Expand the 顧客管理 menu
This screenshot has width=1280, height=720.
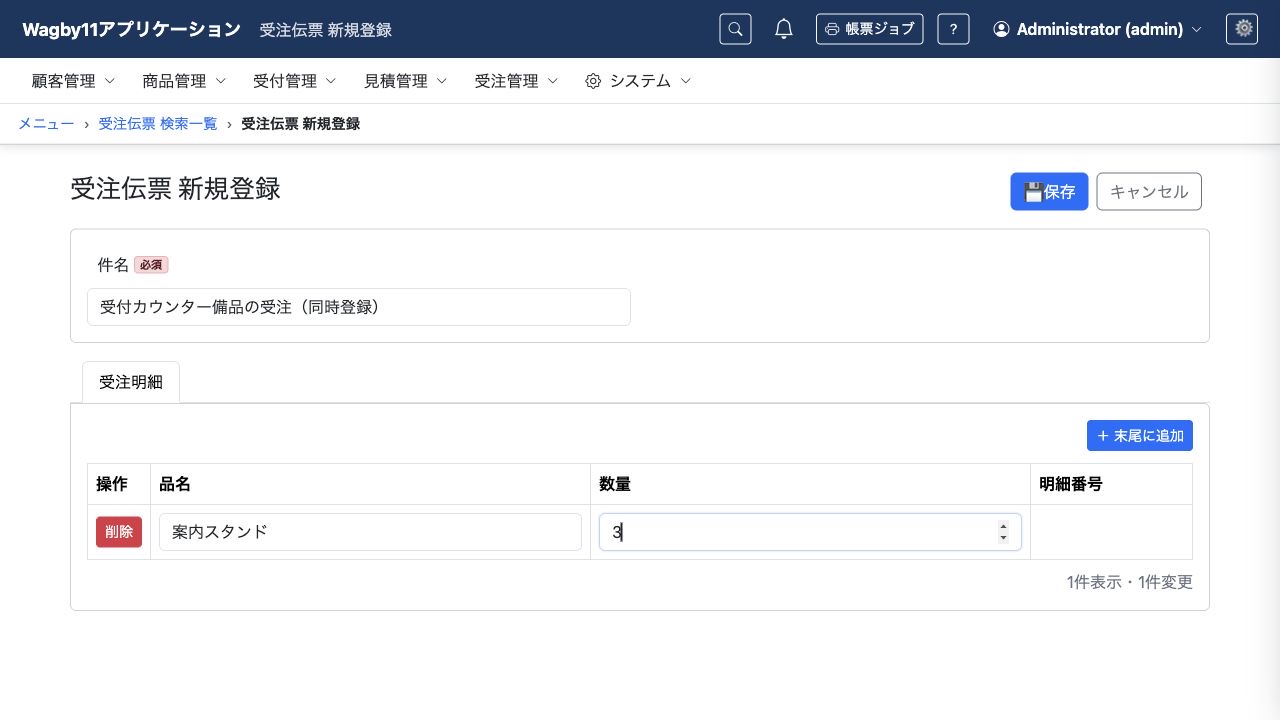(74, 81)
